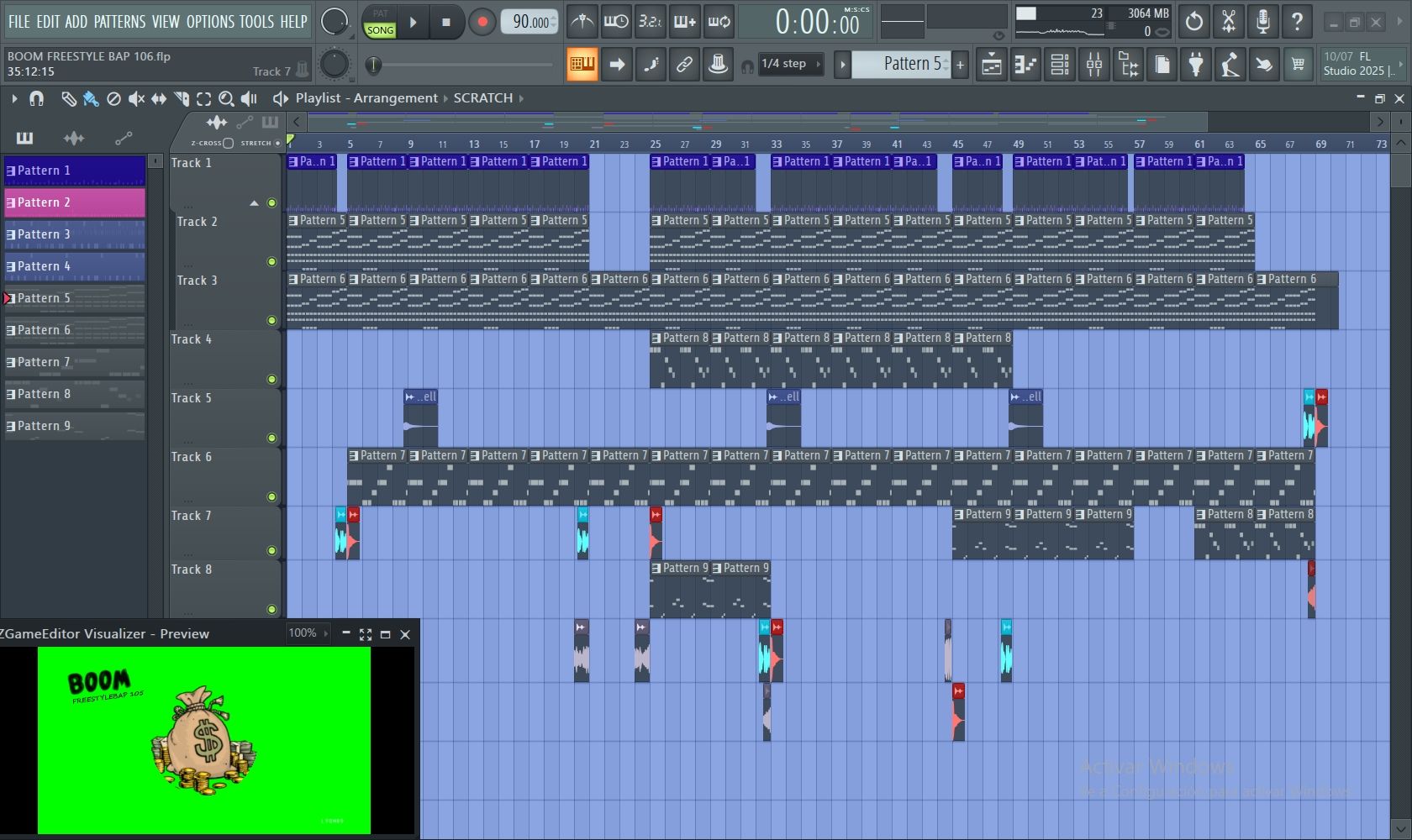This screenshot has width=1412, height=840.
Task: Click the microphone recording icon
Action: (x=1262, y=22)
